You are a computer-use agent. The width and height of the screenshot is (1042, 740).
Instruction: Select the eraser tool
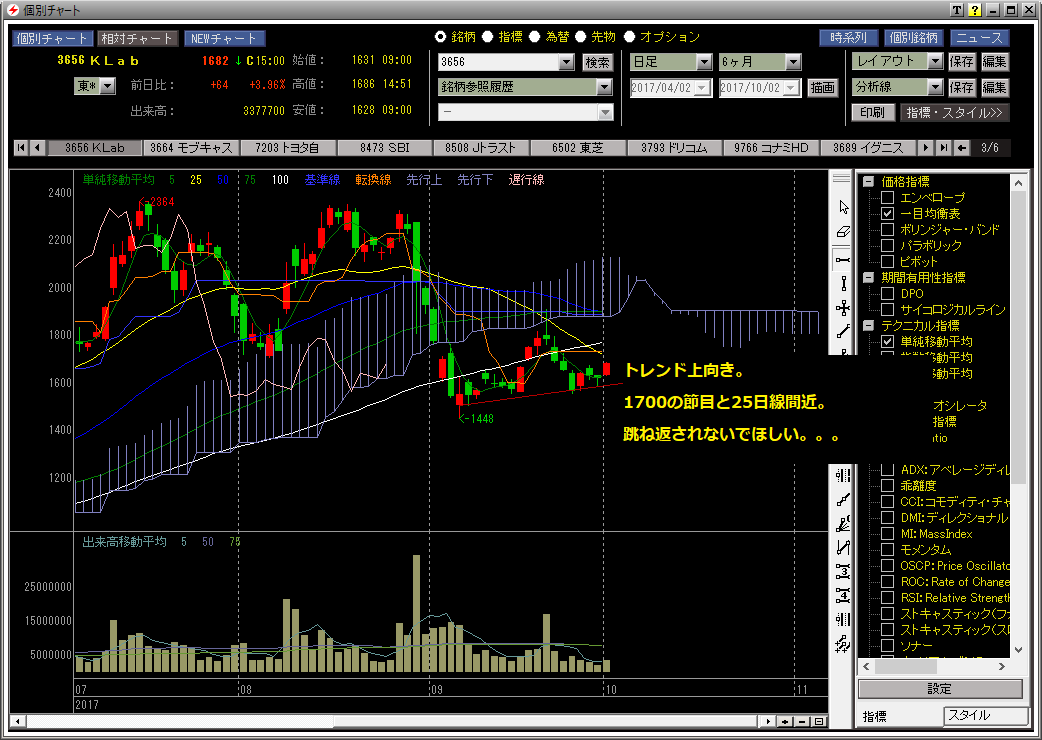(843, 232)
